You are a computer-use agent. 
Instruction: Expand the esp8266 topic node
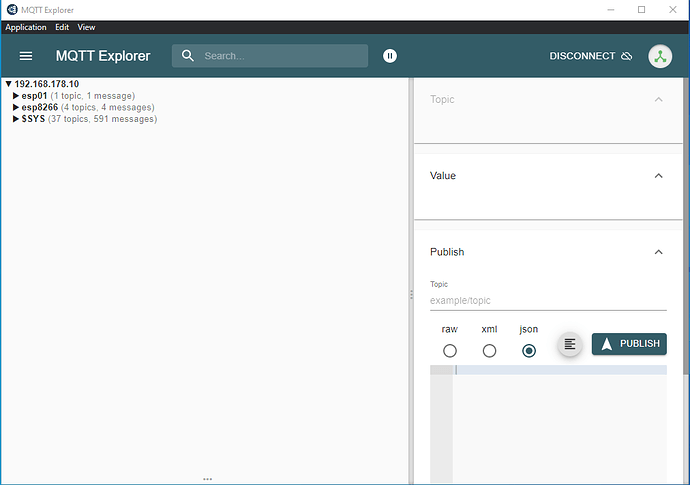tap(16, 107)
